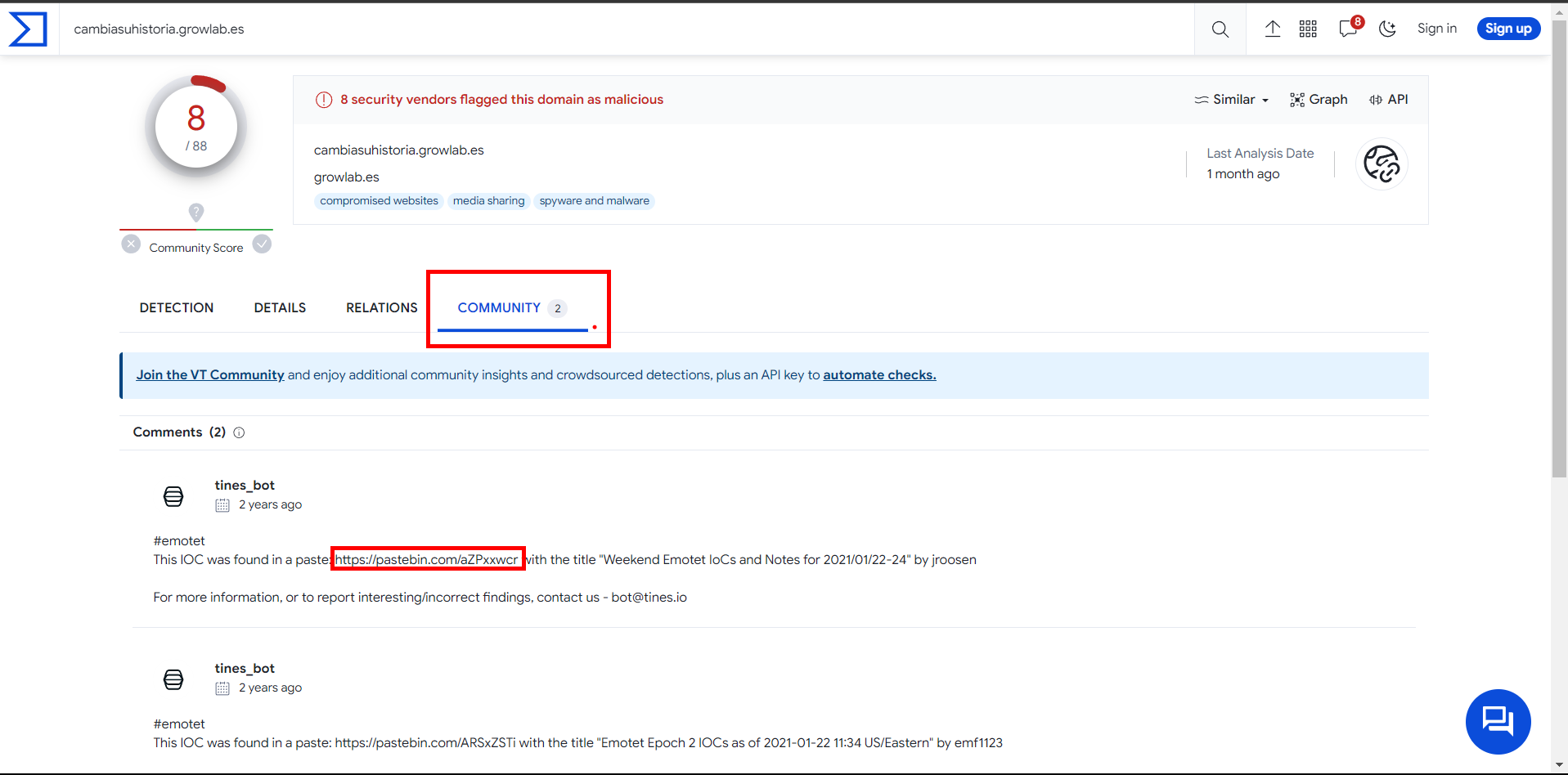Click the upload file icon
The image size is (1568, 775).
1272,29
